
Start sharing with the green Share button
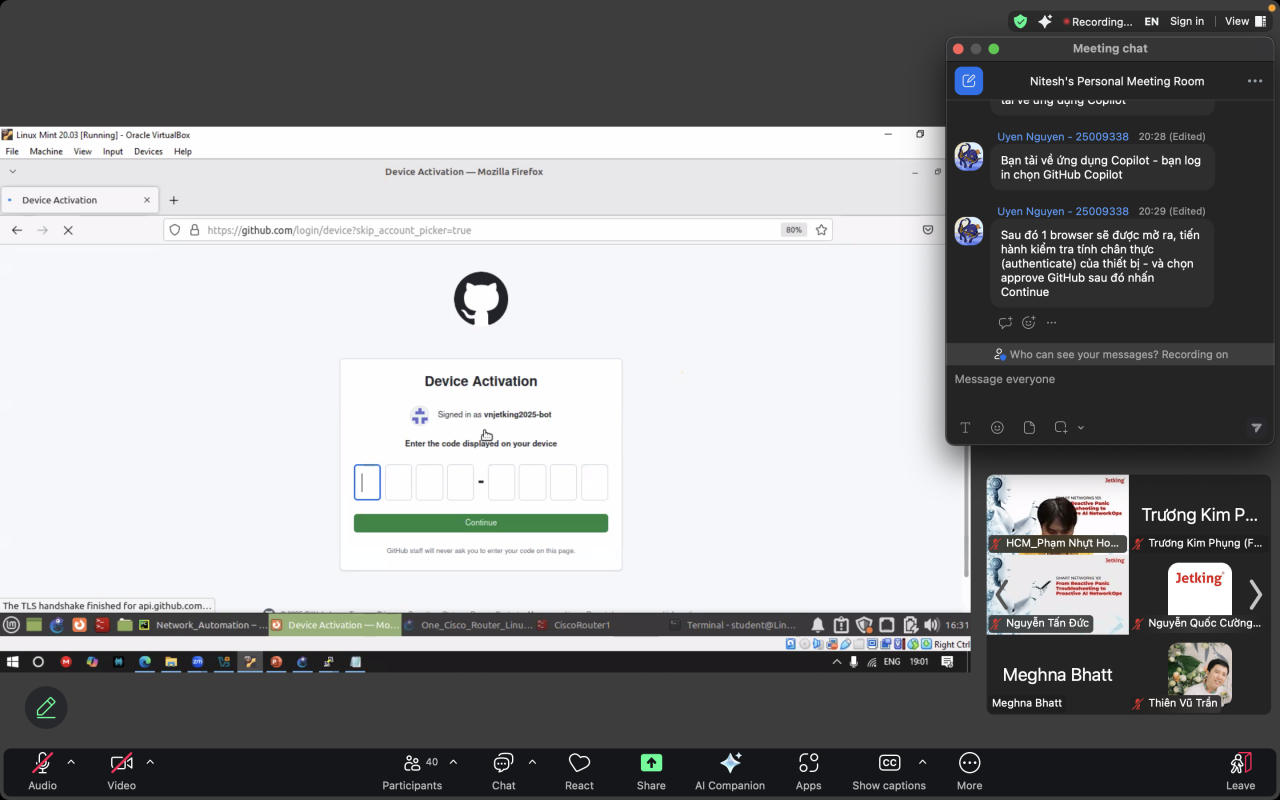pos(651,771)
